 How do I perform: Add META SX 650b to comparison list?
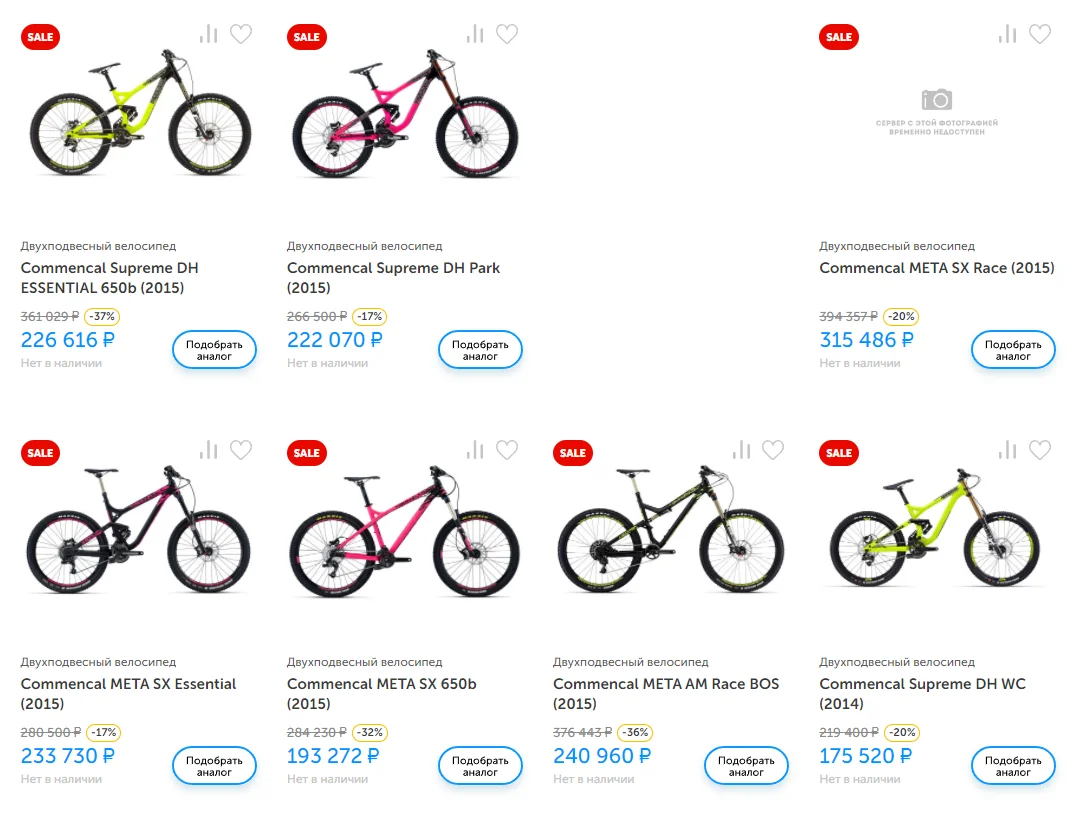(x=474, y=451)
